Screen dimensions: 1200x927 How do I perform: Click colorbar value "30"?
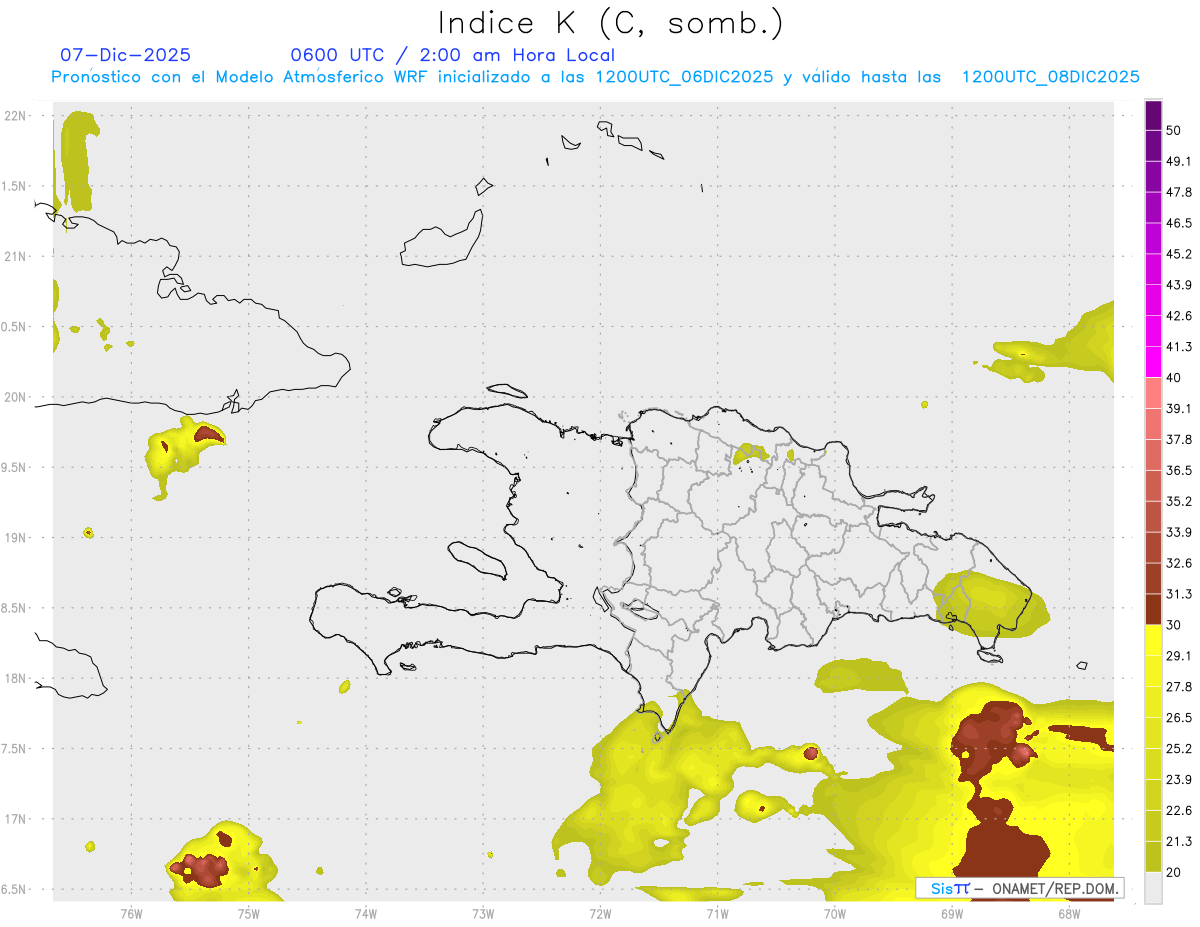click(1175, 625)
